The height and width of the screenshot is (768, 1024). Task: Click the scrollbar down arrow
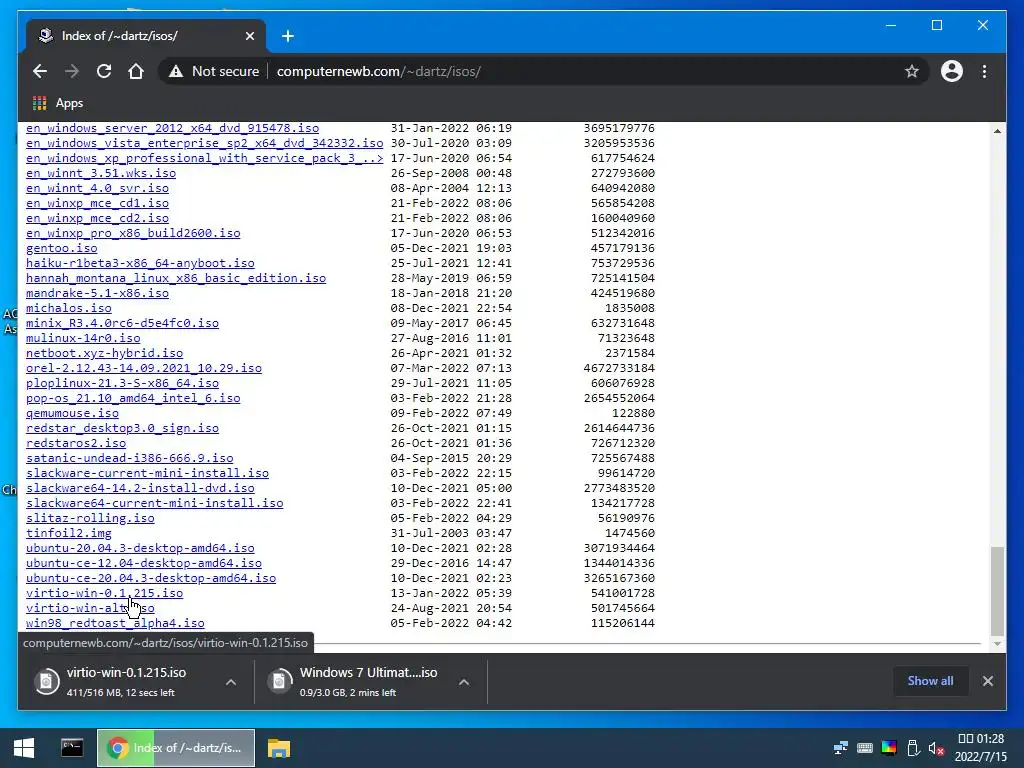tap(997, 644)
